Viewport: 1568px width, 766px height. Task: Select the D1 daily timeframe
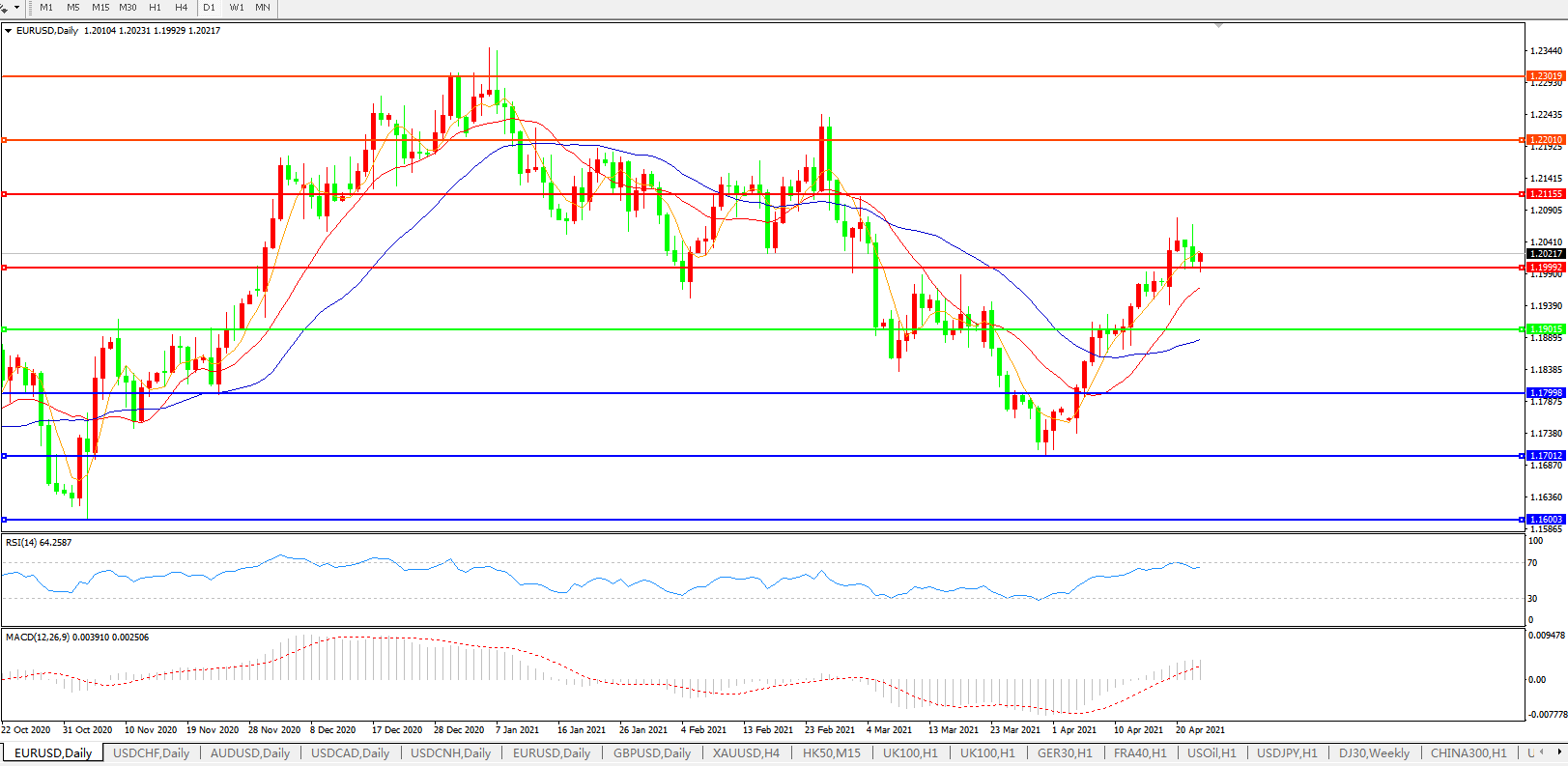click(x=209, y=8)
